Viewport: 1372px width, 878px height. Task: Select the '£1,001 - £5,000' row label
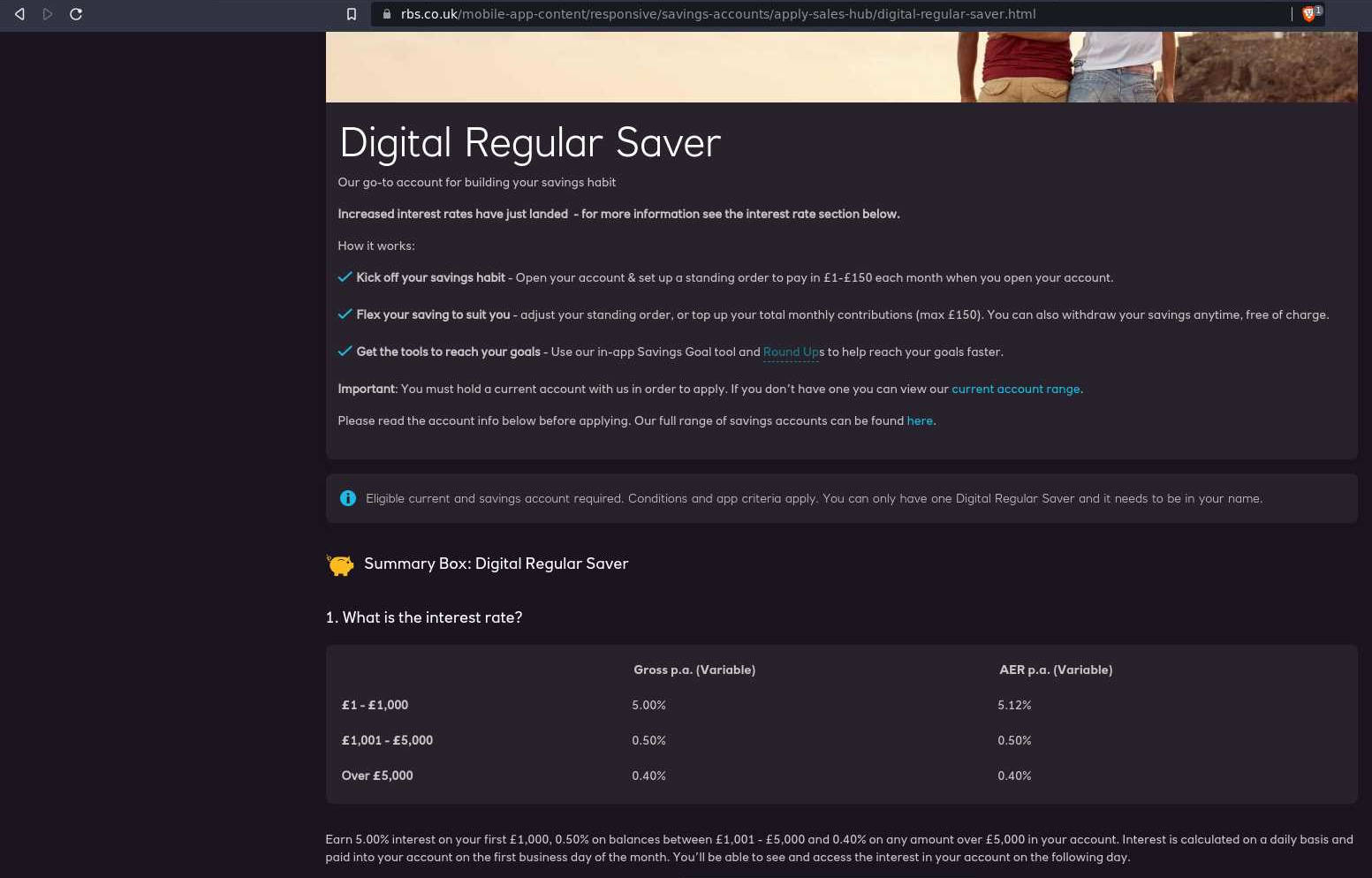pyautogui.click(x=388, y=740)
